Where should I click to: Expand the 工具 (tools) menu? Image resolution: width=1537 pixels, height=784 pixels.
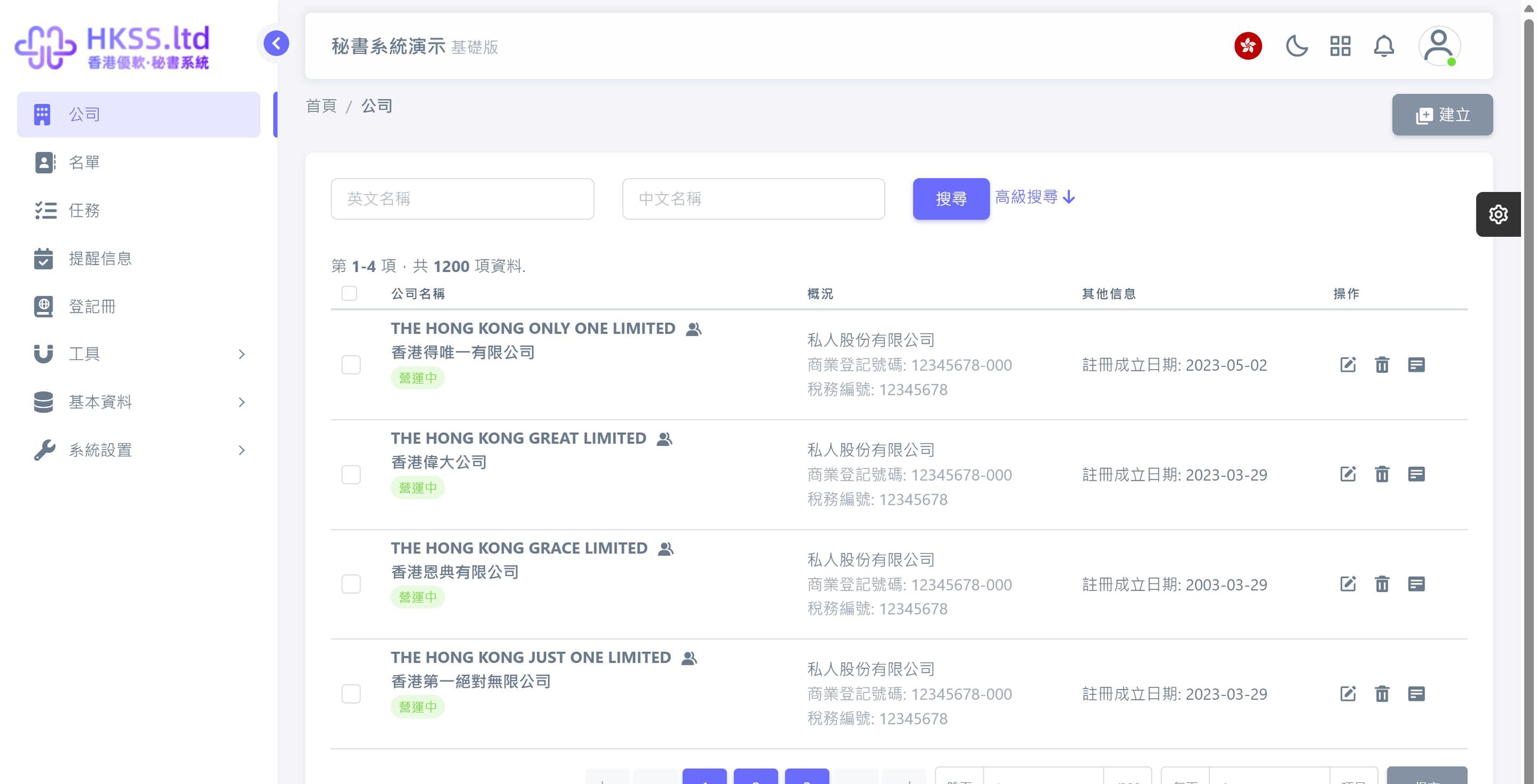84,354
